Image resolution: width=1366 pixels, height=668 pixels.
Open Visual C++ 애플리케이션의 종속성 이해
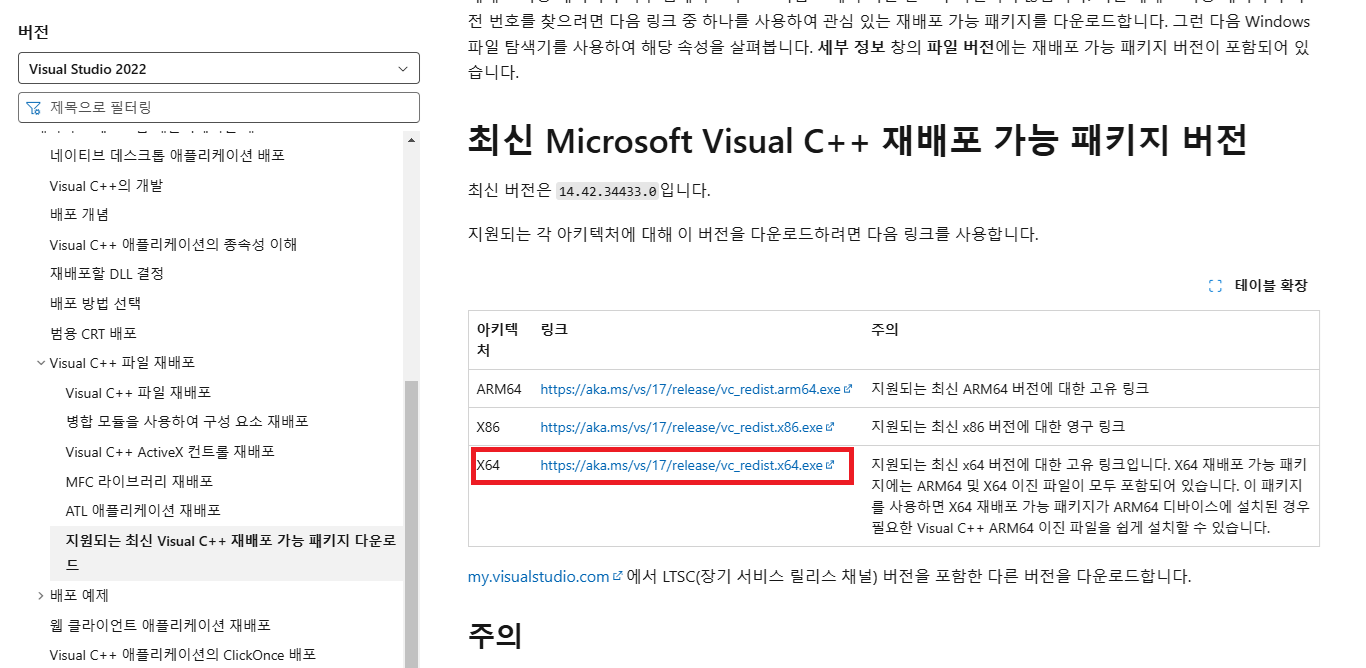(173, 244)
